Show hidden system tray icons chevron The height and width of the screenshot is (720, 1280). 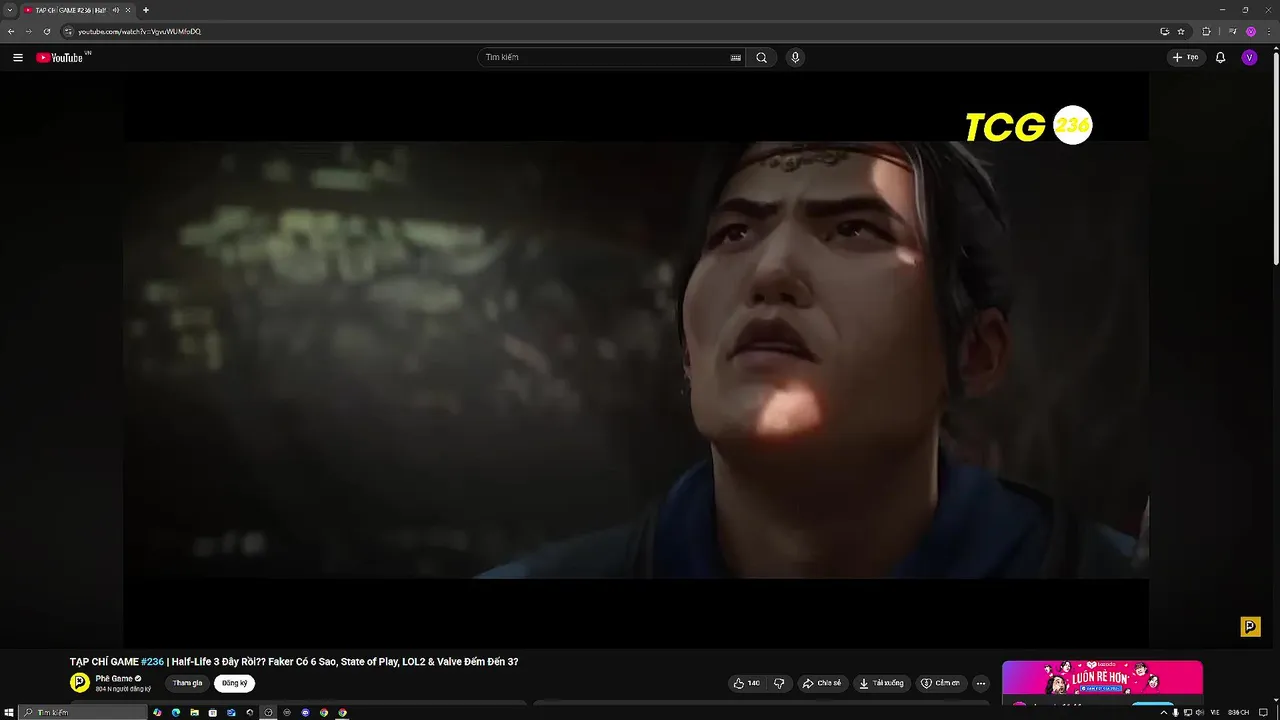1163,713
